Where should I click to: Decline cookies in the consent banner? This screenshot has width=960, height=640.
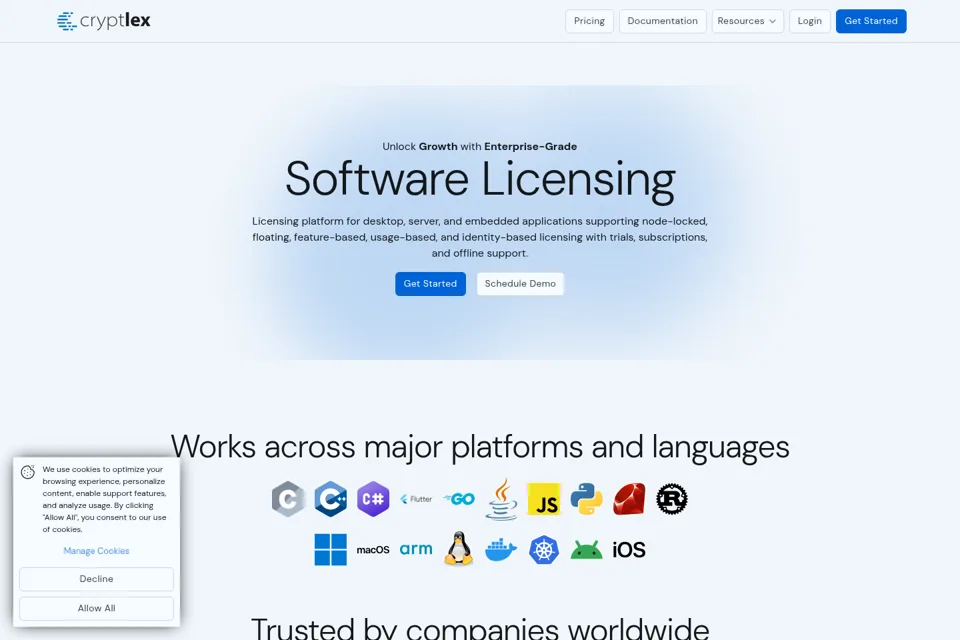[96, 579]
